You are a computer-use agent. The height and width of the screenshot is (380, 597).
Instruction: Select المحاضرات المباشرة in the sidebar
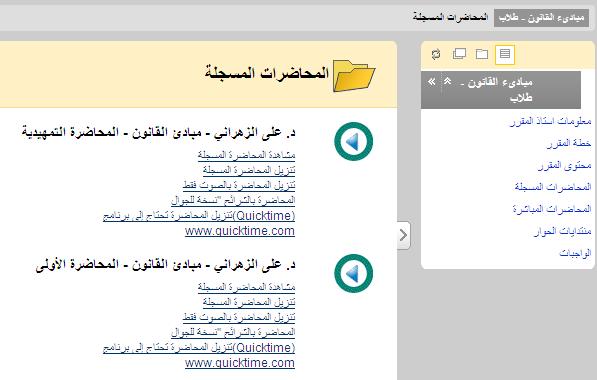[x=552, y=209]
